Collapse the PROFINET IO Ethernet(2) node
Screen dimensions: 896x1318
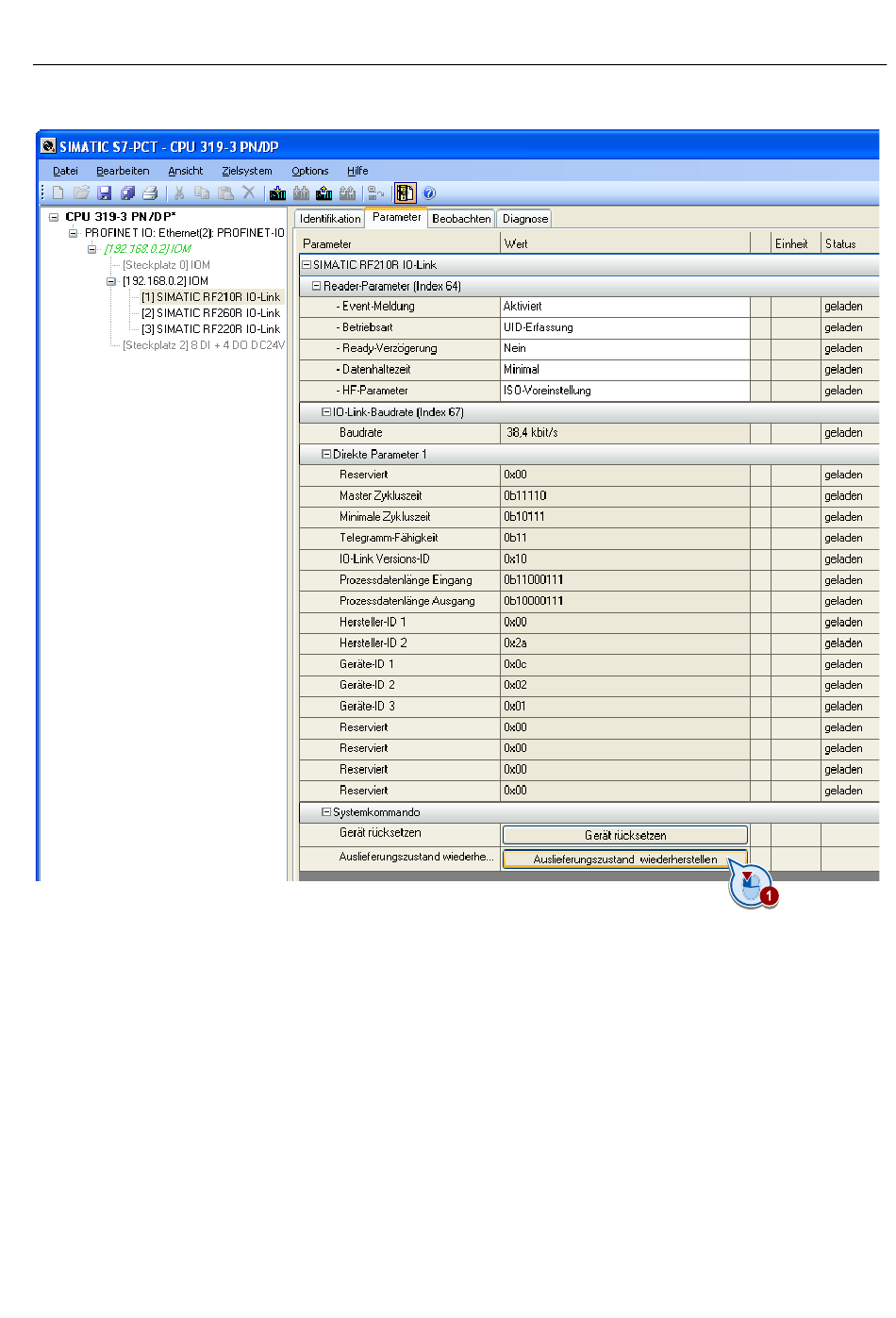tap(73, 233)
